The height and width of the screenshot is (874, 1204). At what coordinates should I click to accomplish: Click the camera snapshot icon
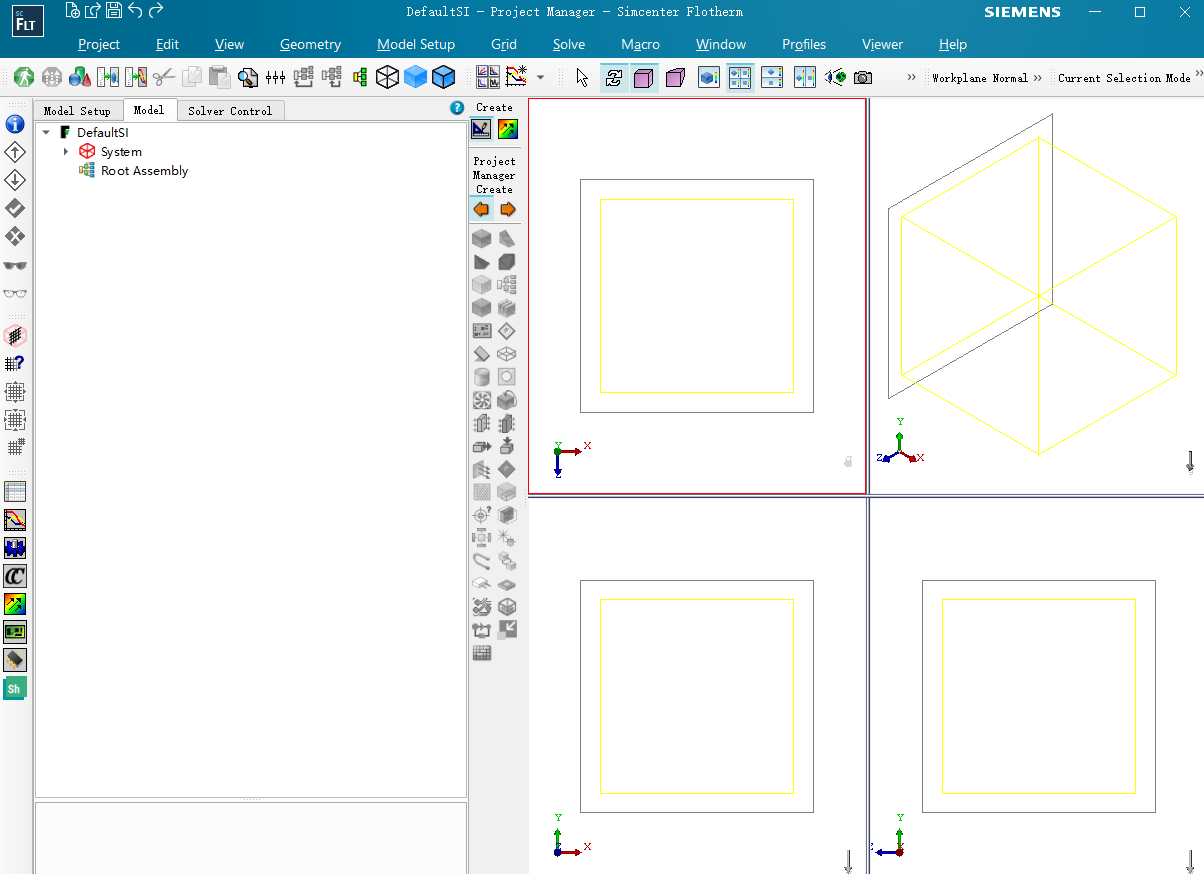pos(863,77)
